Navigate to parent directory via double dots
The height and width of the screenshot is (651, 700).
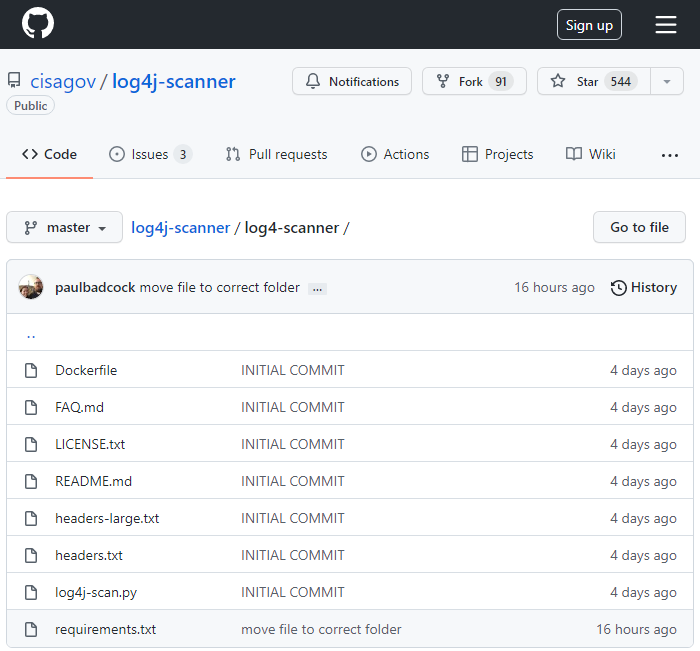(31, 334)
